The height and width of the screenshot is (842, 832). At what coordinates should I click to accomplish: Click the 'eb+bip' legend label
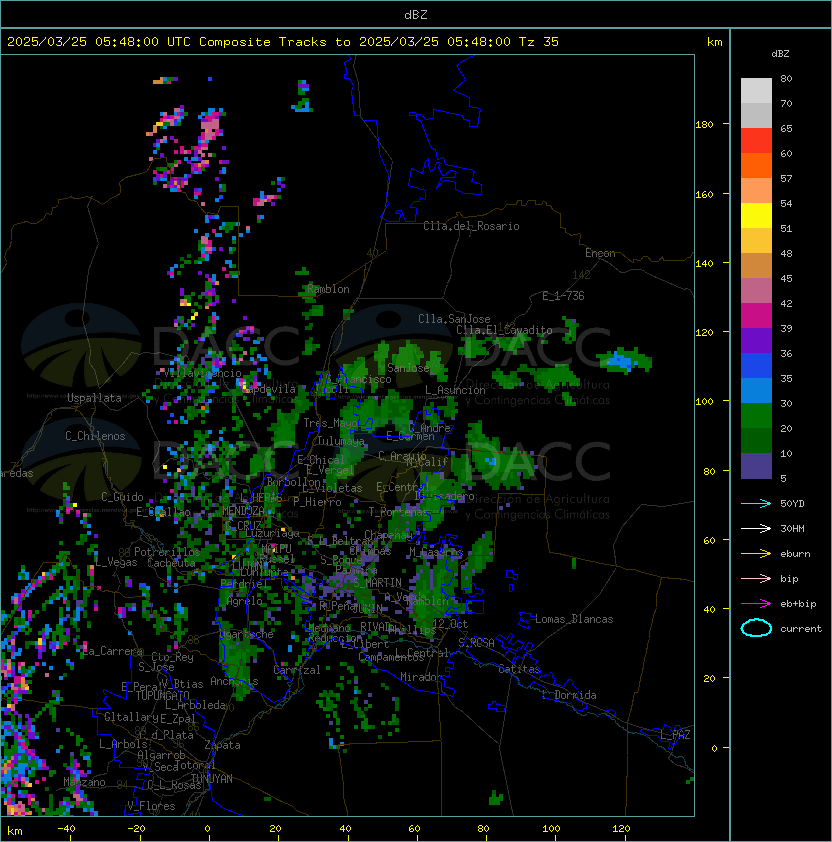click(x=798, y=604)
